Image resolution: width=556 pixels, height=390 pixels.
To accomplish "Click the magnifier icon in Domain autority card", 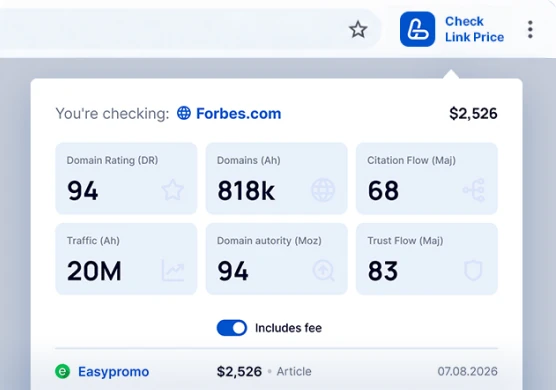I will pos(323,271).
